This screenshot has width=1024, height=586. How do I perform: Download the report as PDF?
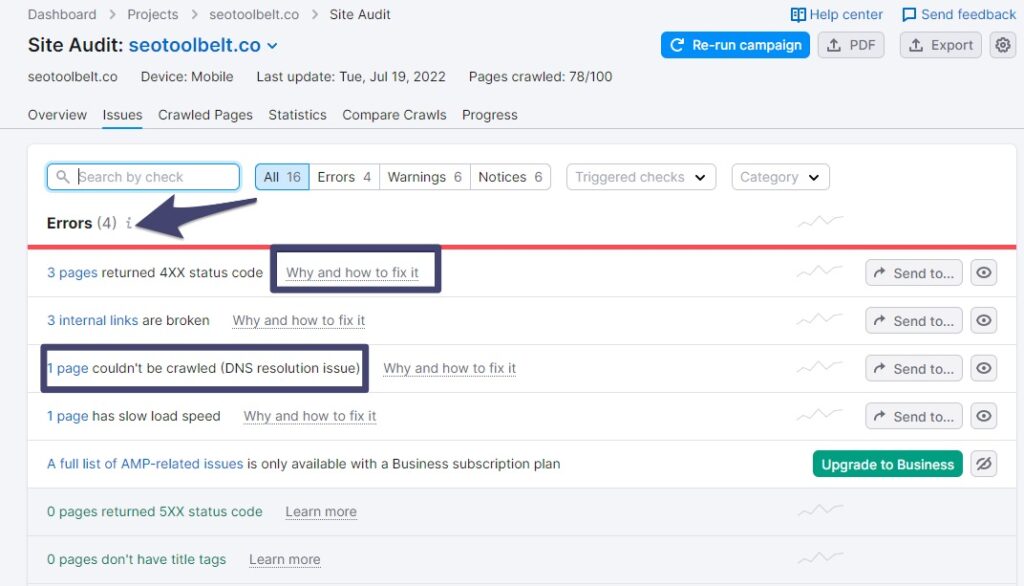(851, 45)
